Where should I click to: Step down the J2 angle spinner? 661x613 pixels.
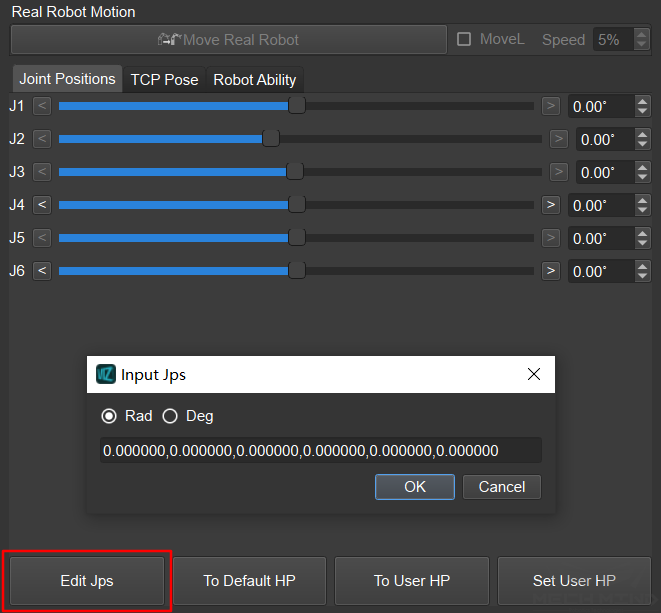[x=642, y=144]
